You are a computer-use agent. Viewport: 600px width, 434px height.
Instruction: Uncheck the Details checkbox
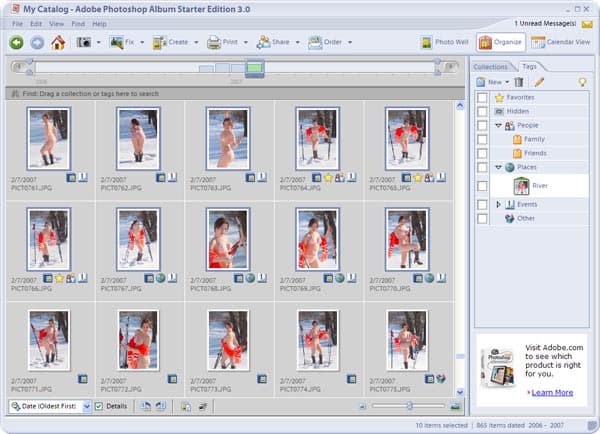[x=99, y=406]
